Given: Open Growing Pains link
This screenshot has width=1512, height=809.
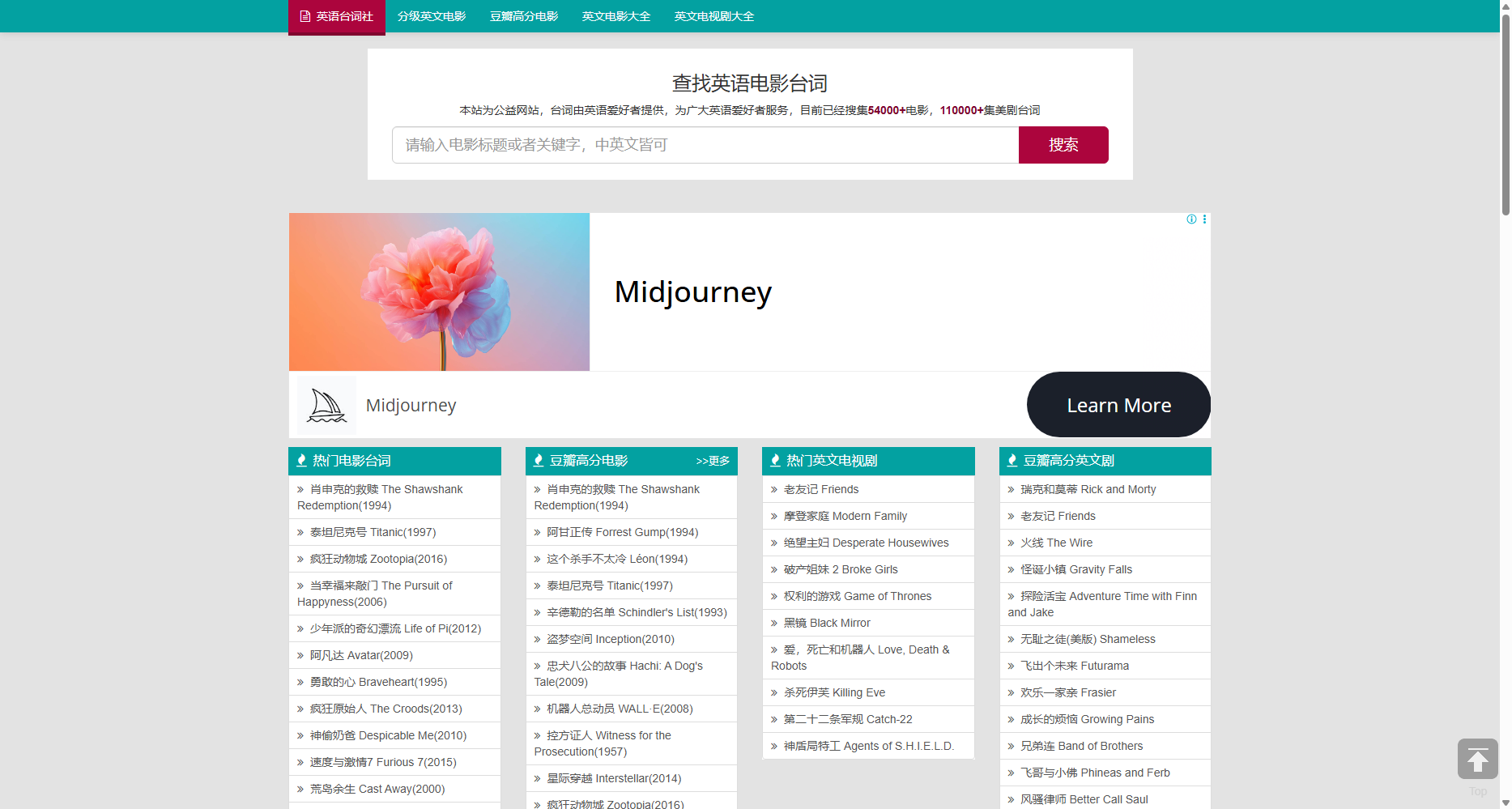Looking at the screenshot, I should [x=1087, y=719].
